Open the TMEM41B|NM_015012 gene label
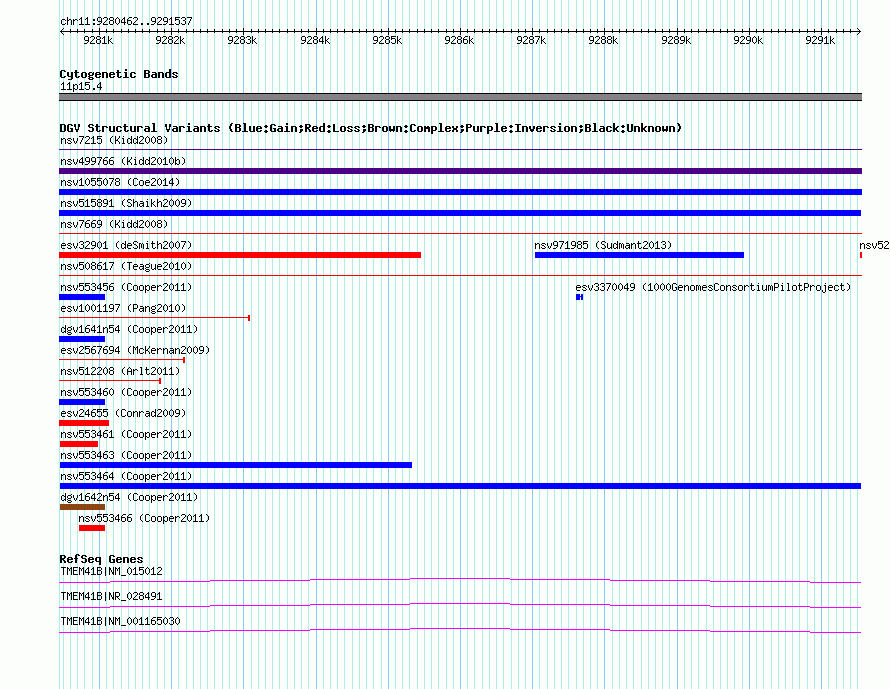 pyautogui.click(x=111, y=572)
